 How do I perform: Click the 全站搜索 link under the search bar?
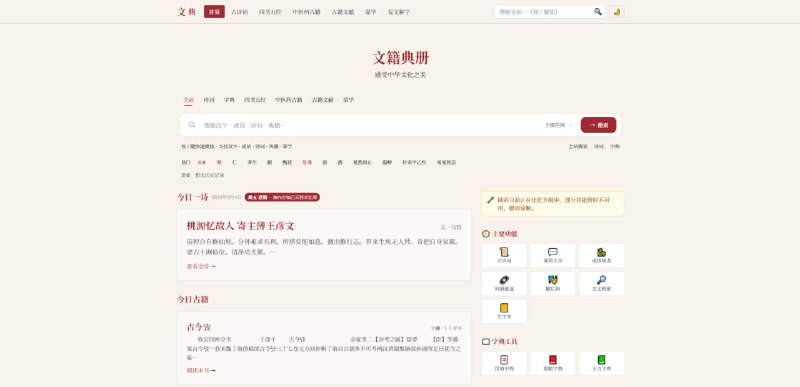pyautogui.click(x=578, y=146)
